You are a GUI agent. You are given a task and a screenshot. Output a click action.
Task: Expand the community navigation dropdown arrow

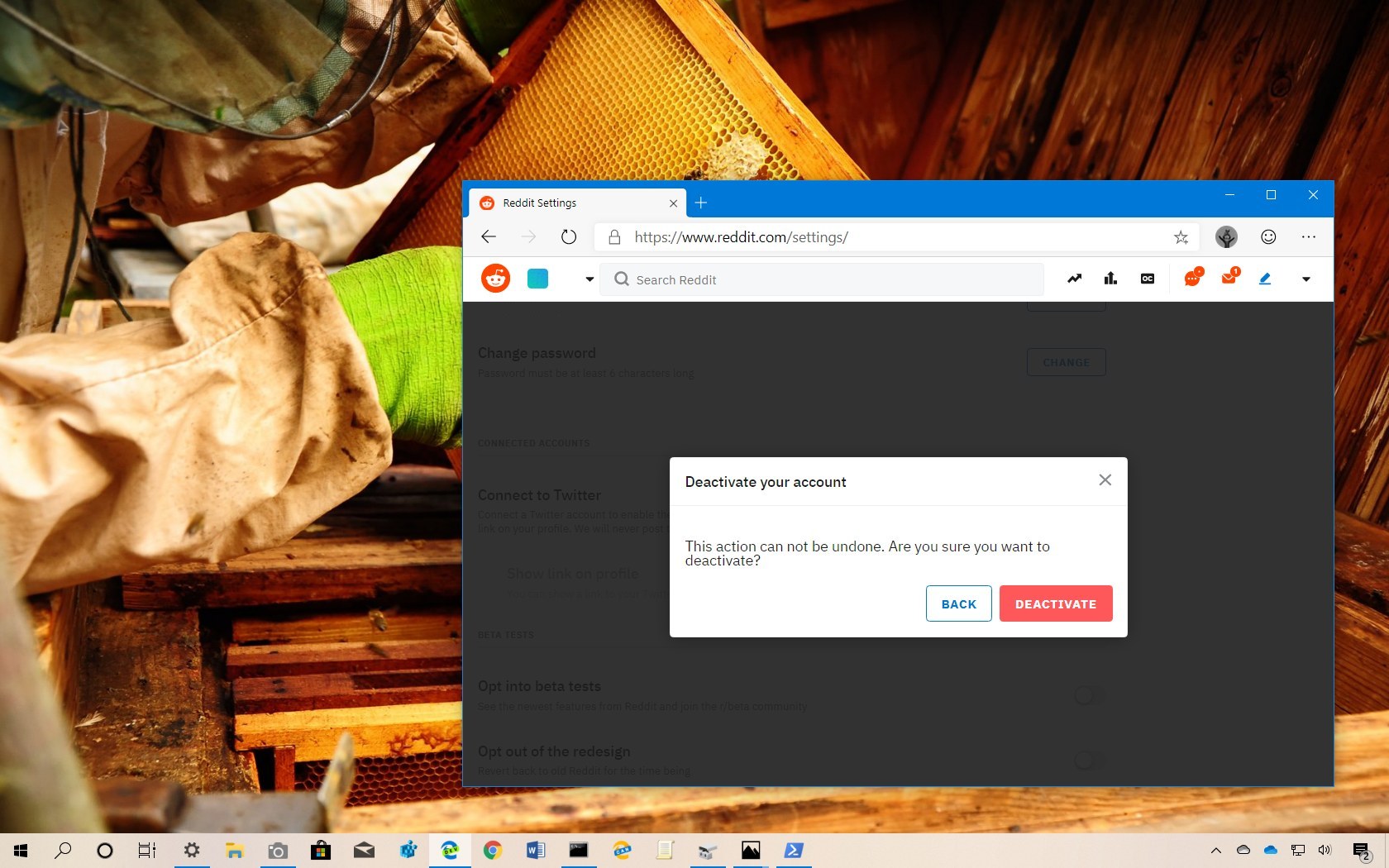tap(589, 279)
